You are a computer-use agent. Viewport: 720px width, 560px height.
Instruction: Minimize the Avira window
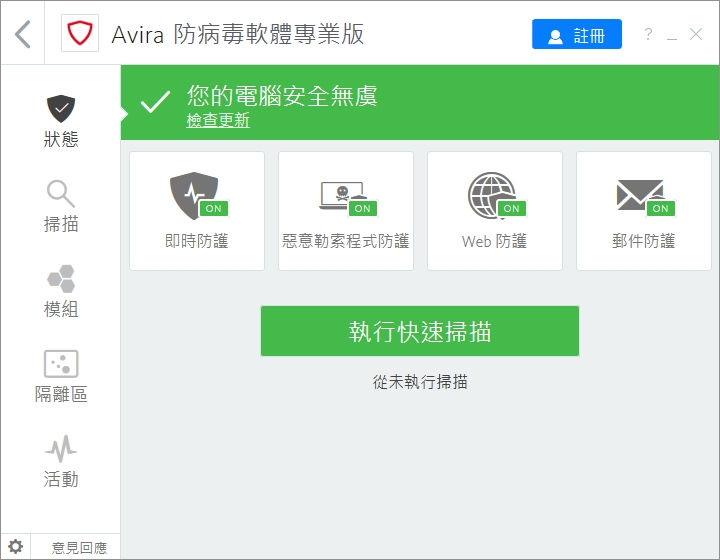(672, 35)
